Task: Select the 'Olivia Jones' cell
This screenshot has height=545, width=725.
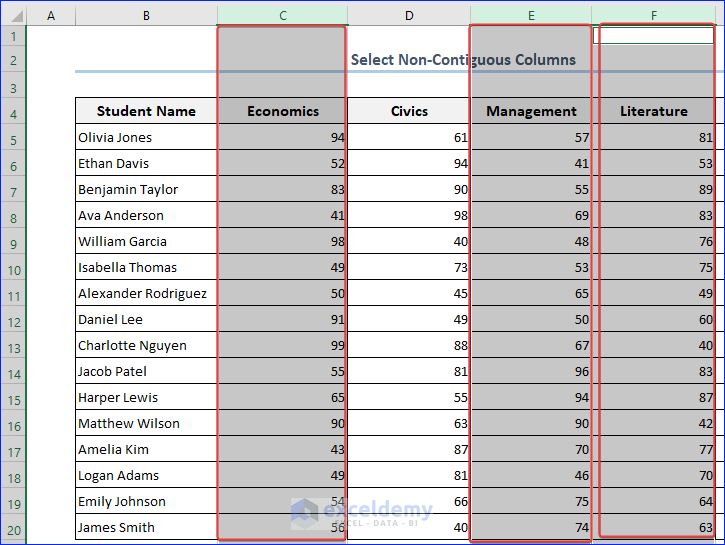Action: click(146, 137)
